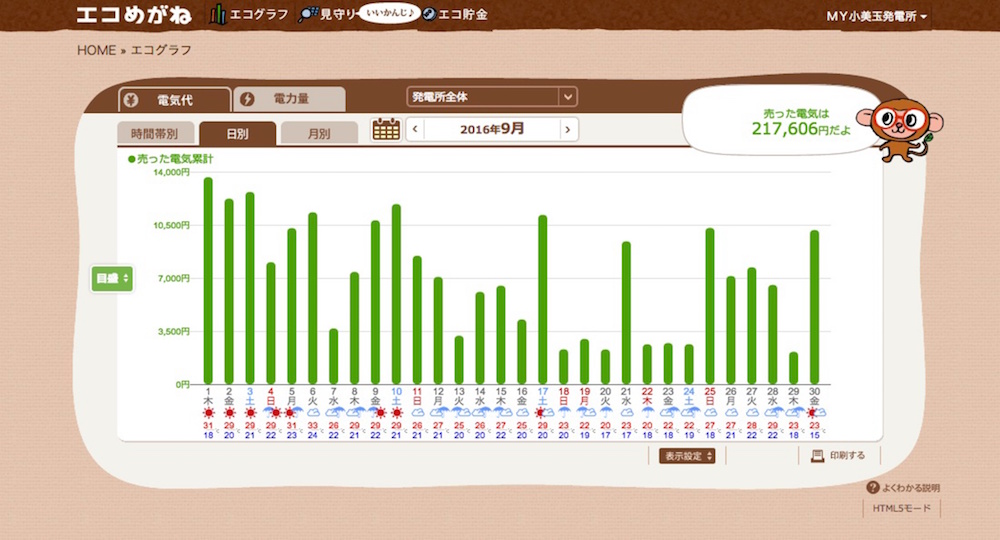This screenshot has width=1000, height=540.
Task: Go to next month arrow
Action: 568,129
